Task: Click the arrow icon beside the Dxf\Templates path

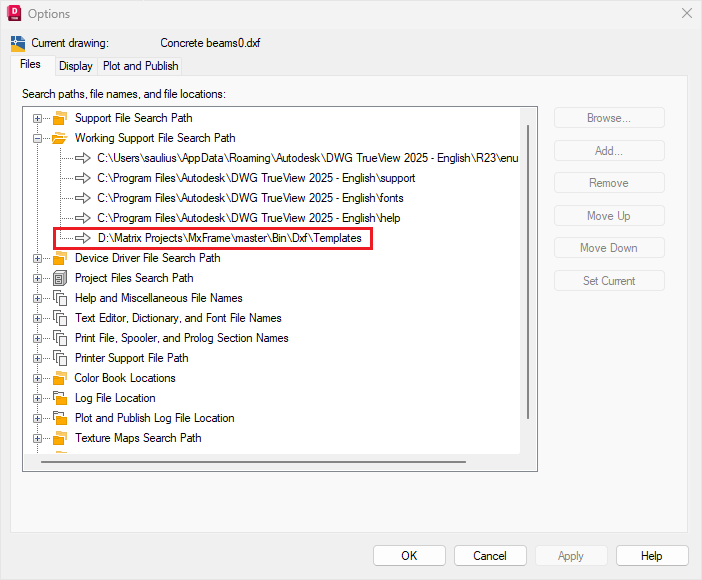Action: click(83, 238)
